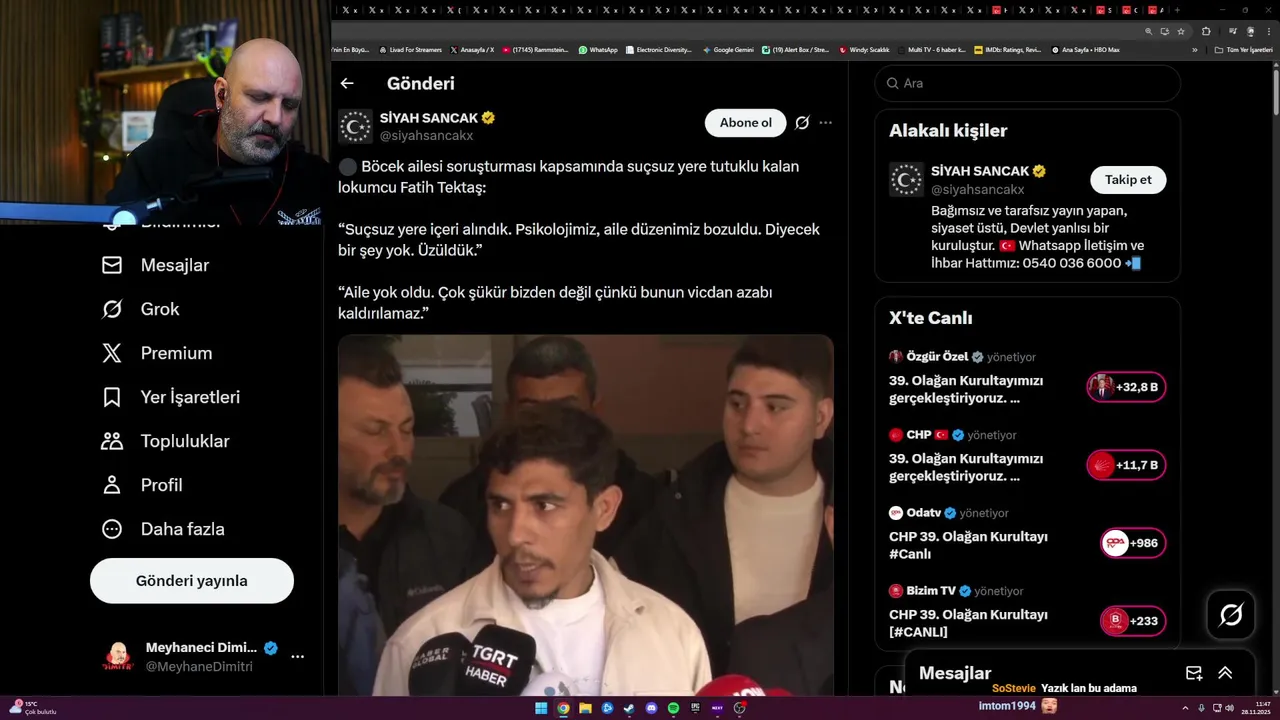The height and width of the screenshot is (720, 1280).
Task: Show hidden system tray icons
Action: (x=1187, y=708)
